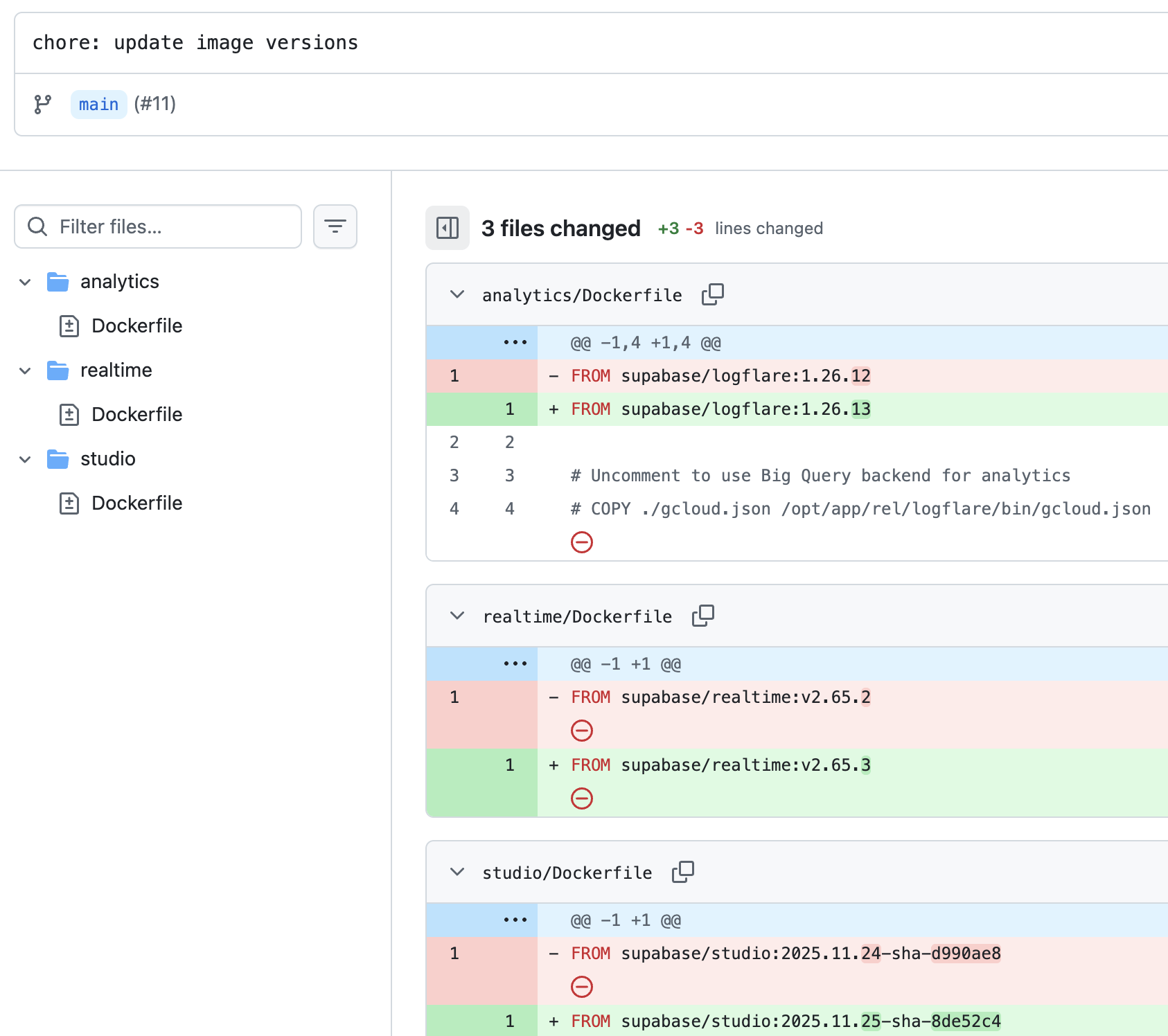Expand hidden lines in studio/Dockerfile diff
The height and width of the screenshot is (1036, 1168).
515,920
